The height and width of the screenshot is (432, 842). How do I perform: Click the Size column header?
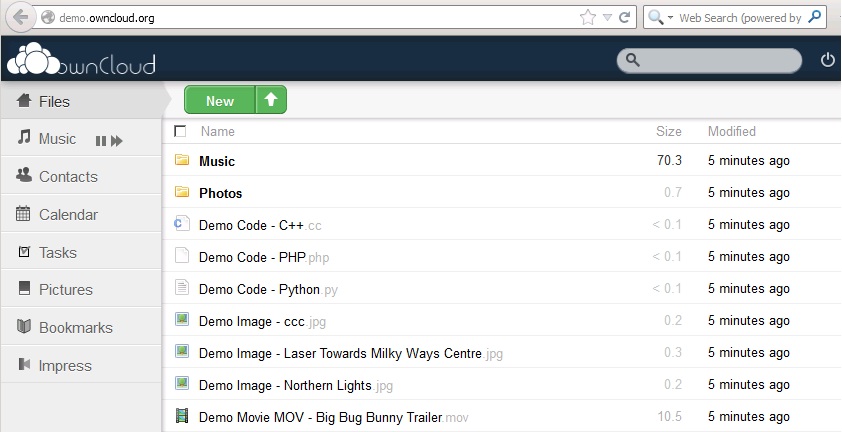point(669,132)
